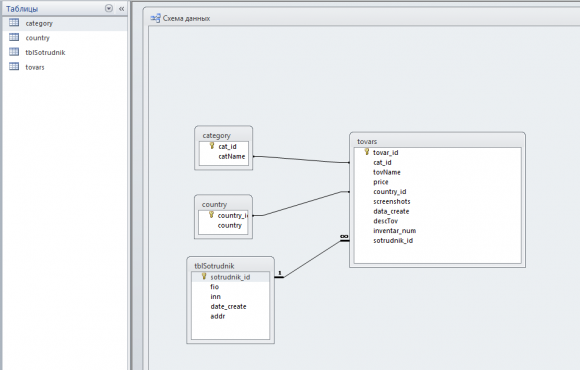This screenshot has width=580, height=370.
Task: Select the inventar_num field in tovars
Action: pyautogui.click(x=395, y=231)
